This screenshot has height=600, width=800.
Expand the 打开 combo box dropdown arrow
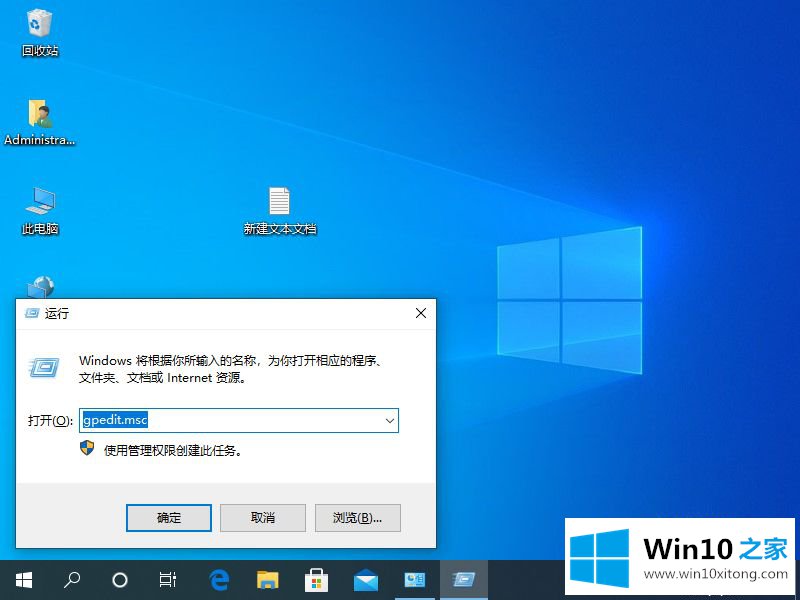(388, 421)
